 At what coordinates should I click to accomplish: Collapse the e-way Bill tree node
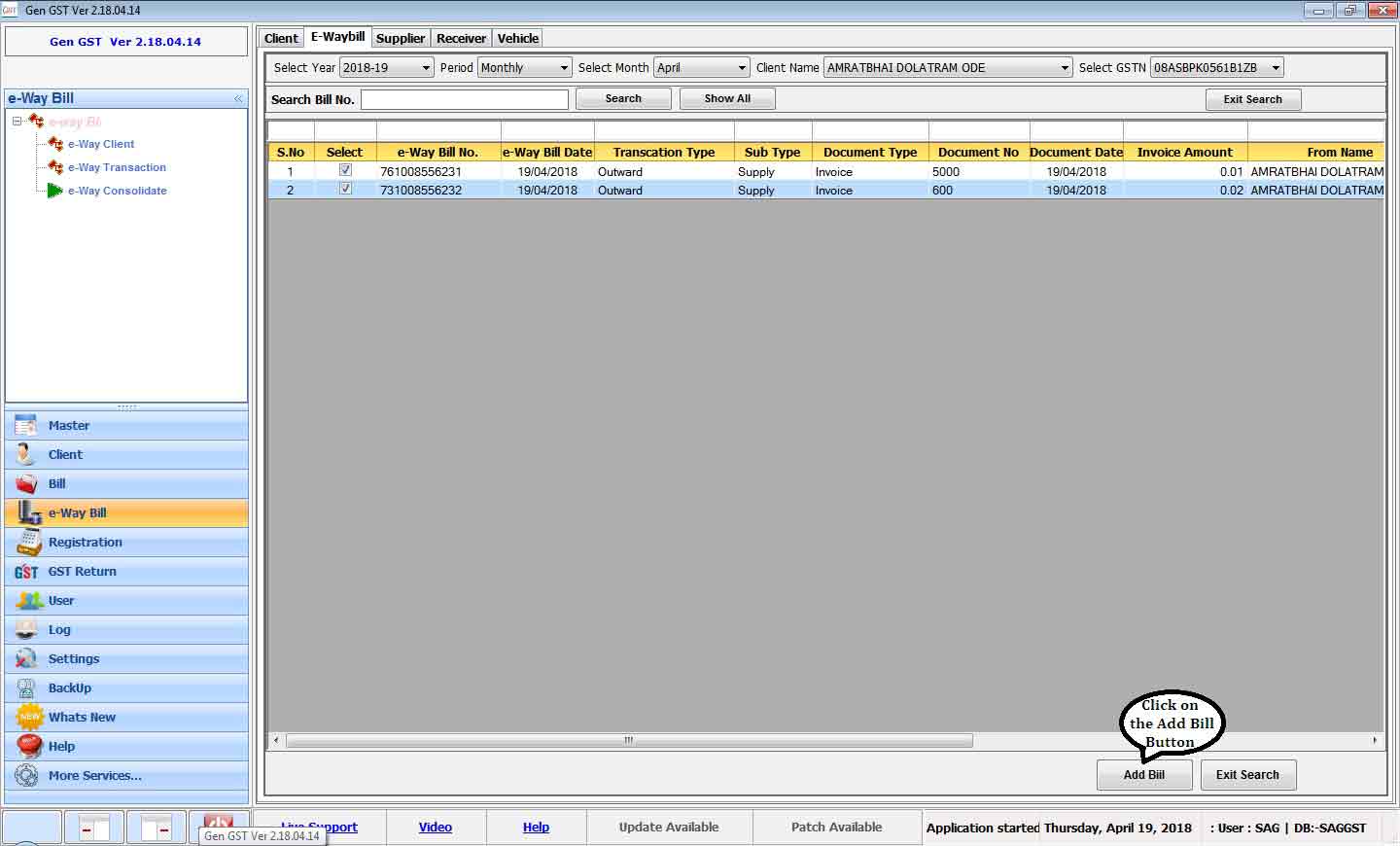point(17,122)
